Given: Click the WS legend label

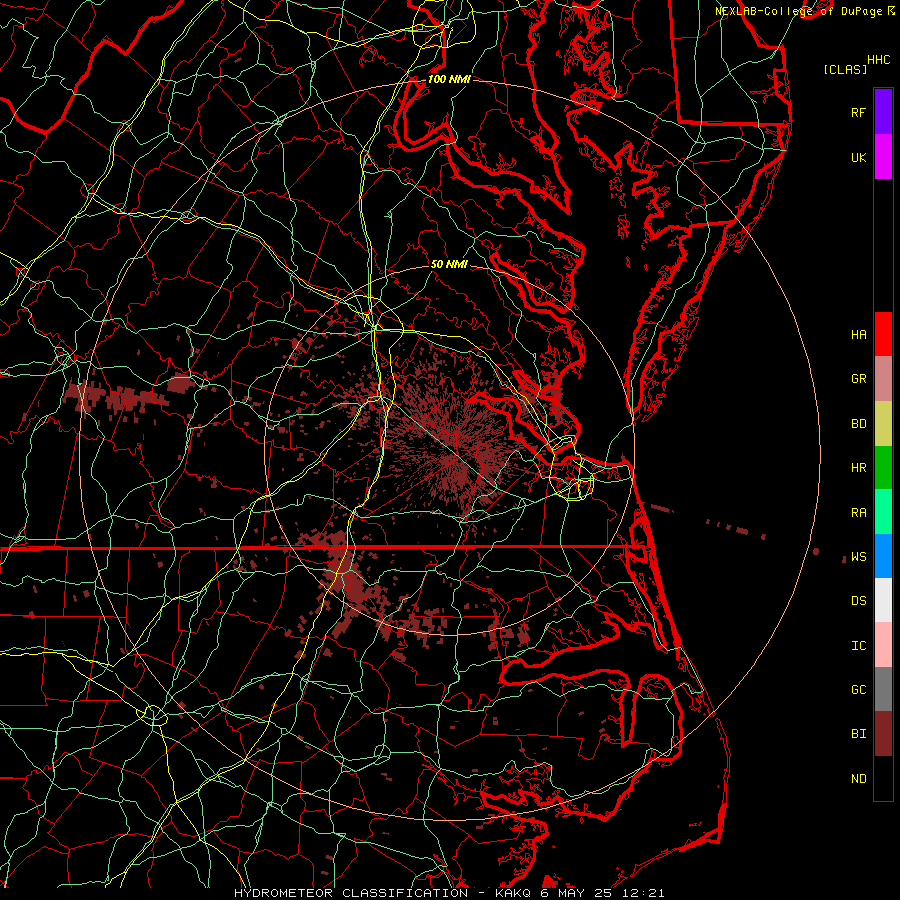Looking at the screenshot, I should pyautogui.click(x=858, y=557).
